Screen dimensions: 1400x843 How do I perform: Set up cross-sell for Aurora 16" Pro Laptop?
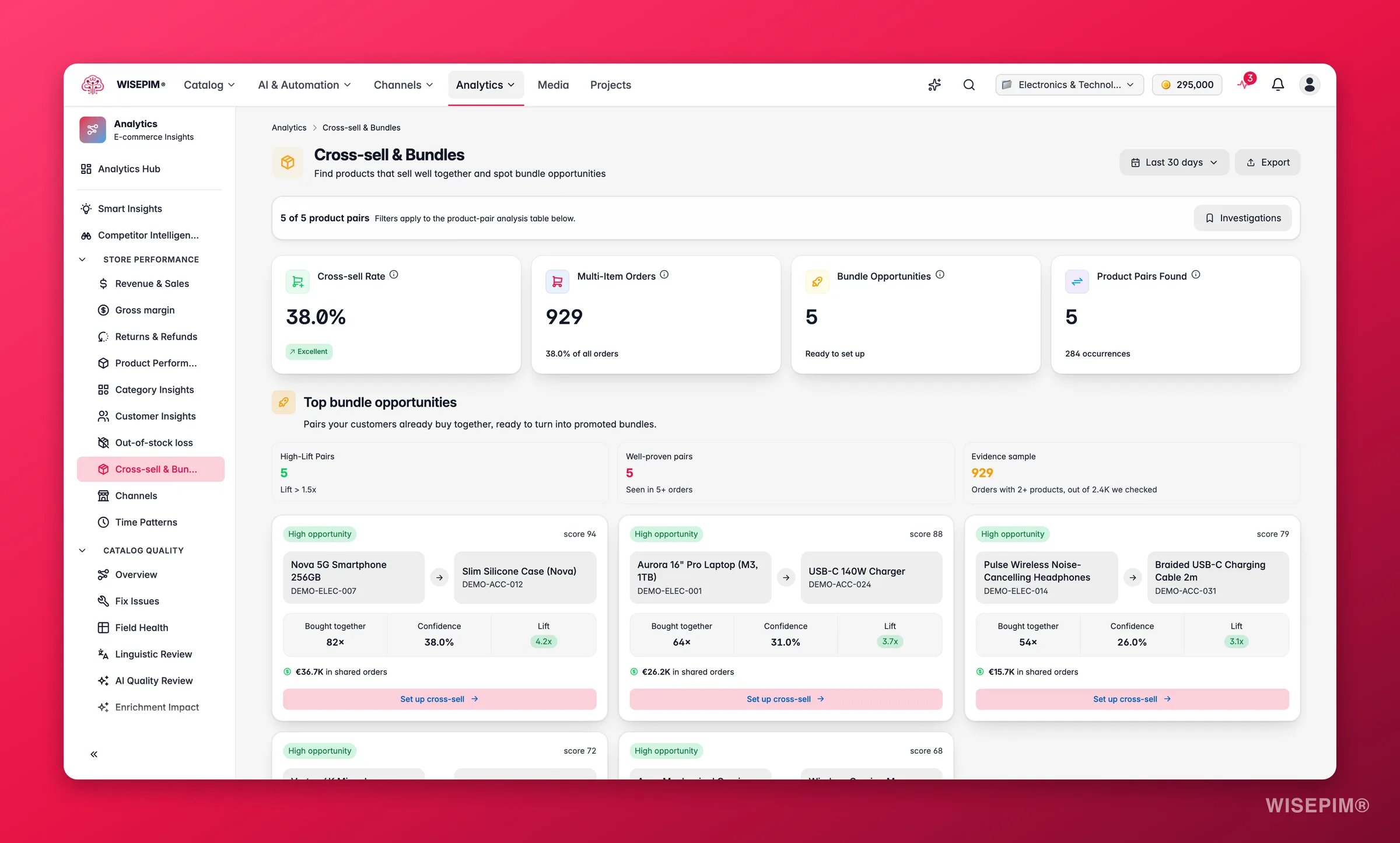click(786, 699)
